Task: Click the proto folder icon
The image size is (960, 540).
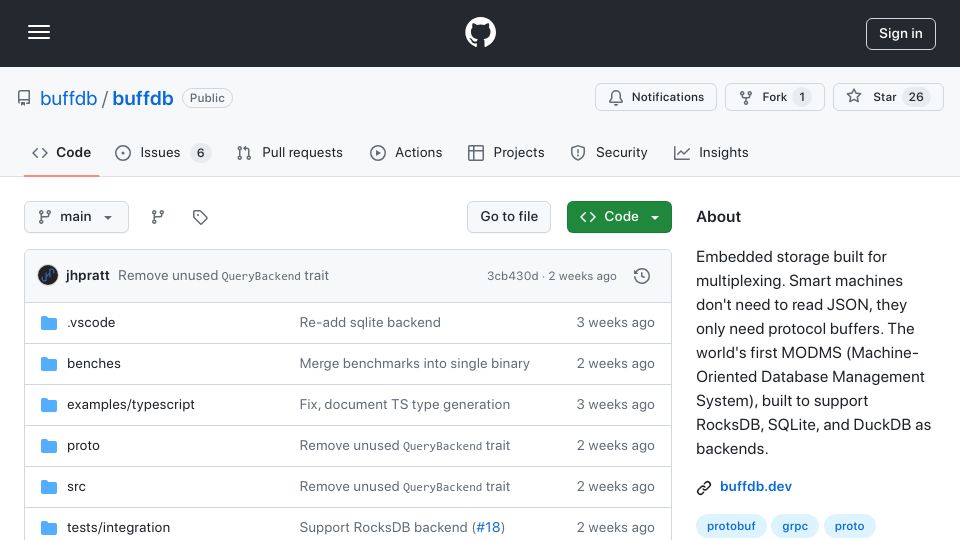Action: 48,446
